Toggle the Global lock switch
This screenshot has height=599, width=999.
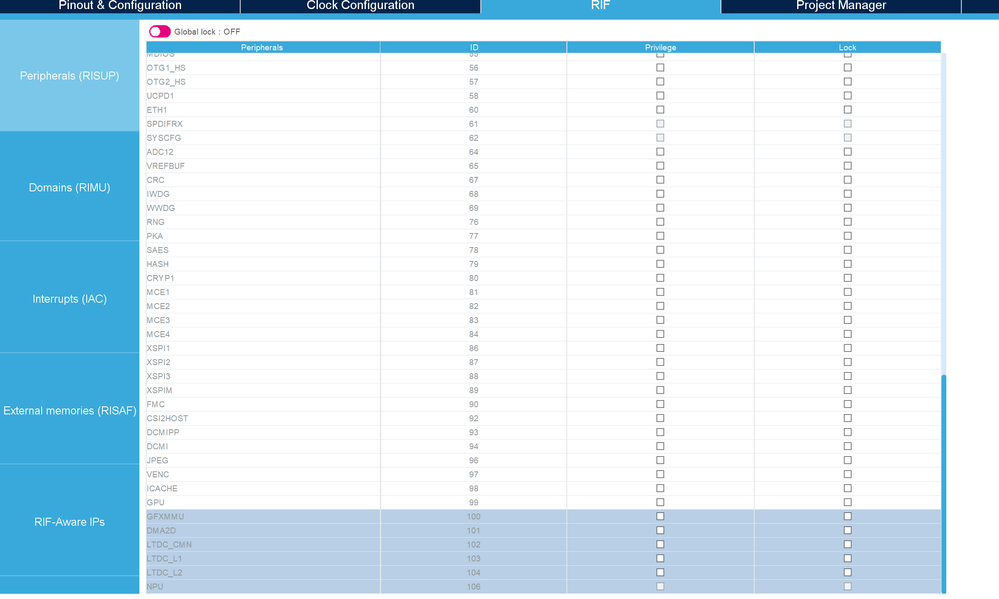pyautogui.click(x=159, y=31)
